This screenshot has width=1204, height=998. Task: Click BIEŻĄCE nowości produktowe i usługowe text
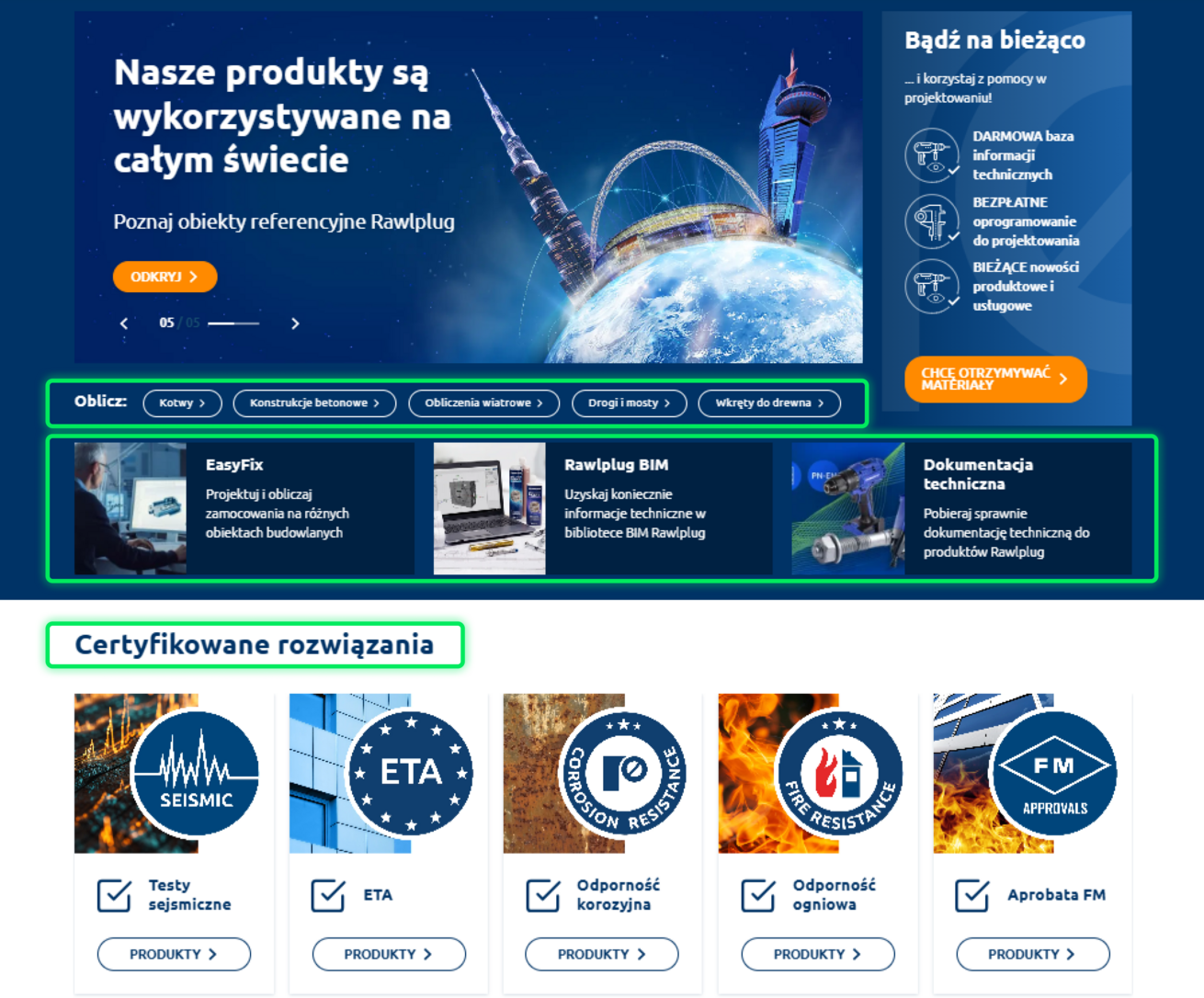point(1026,287)
